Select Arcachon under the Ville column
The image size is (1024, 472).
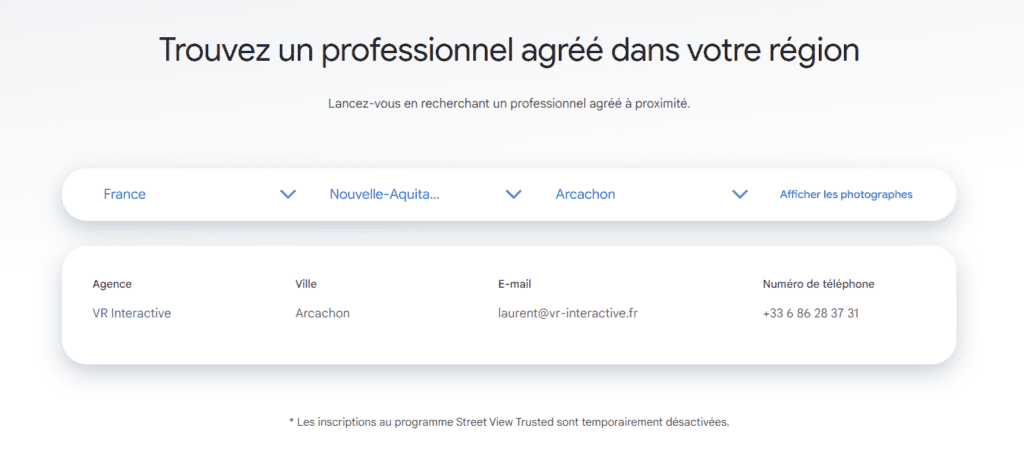323,313
